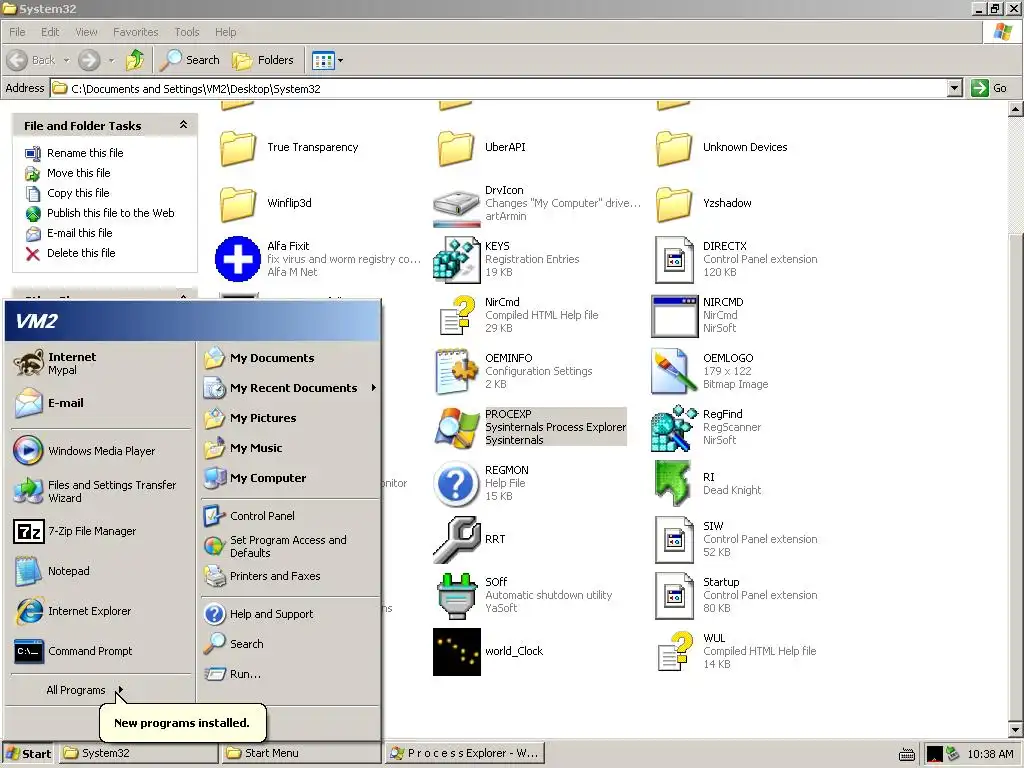
Task: Expand All Programs in Start menu
Action: pos(84,690)
